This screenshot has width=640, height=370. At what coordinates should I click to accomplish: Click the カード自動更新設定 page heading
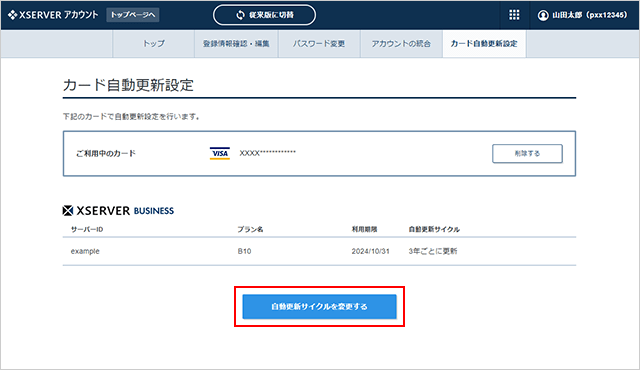[x=128, y=85]
